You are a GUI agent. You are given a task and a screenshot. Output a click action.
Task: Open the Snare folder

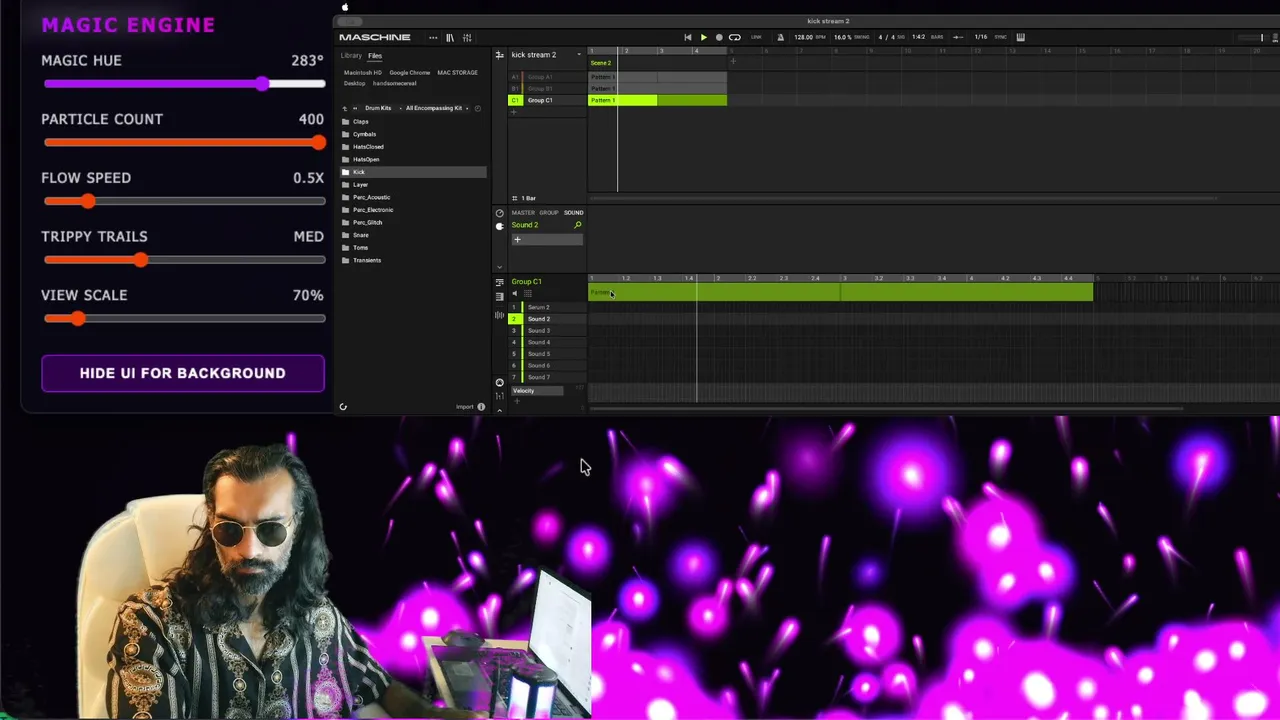point(414,235)
